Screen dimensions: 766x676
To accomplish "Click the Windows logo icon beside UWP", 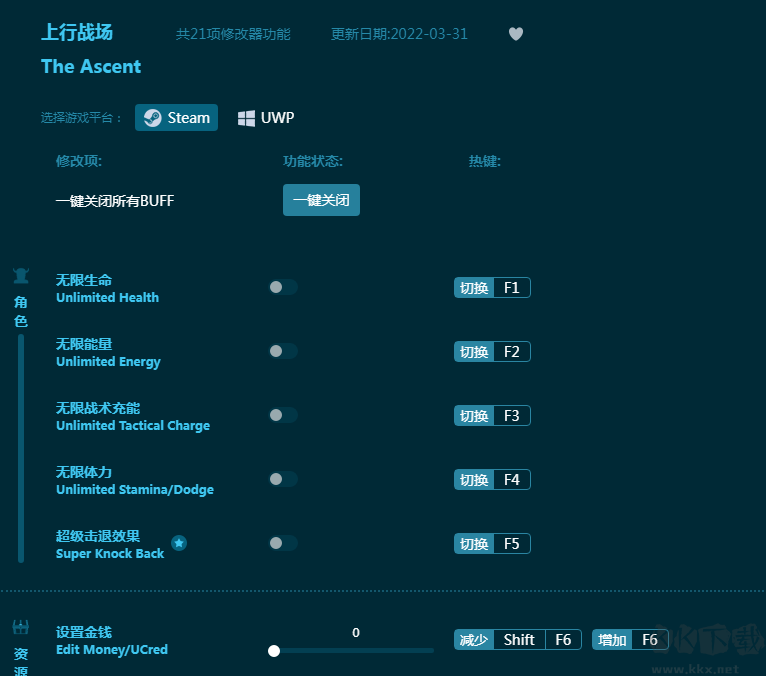I will coord(246,118).
